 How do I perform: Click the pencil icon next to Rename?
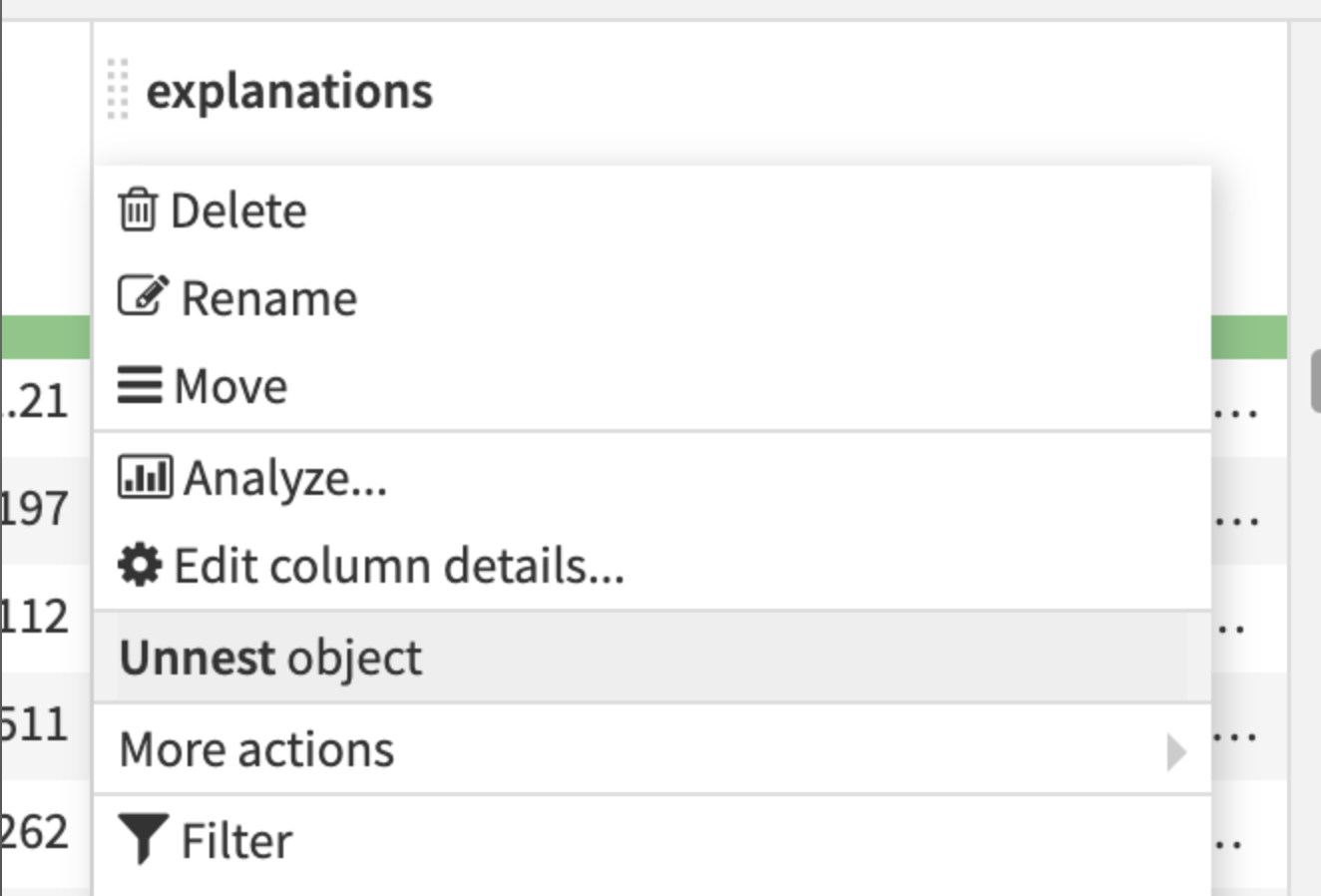point(143,295)
